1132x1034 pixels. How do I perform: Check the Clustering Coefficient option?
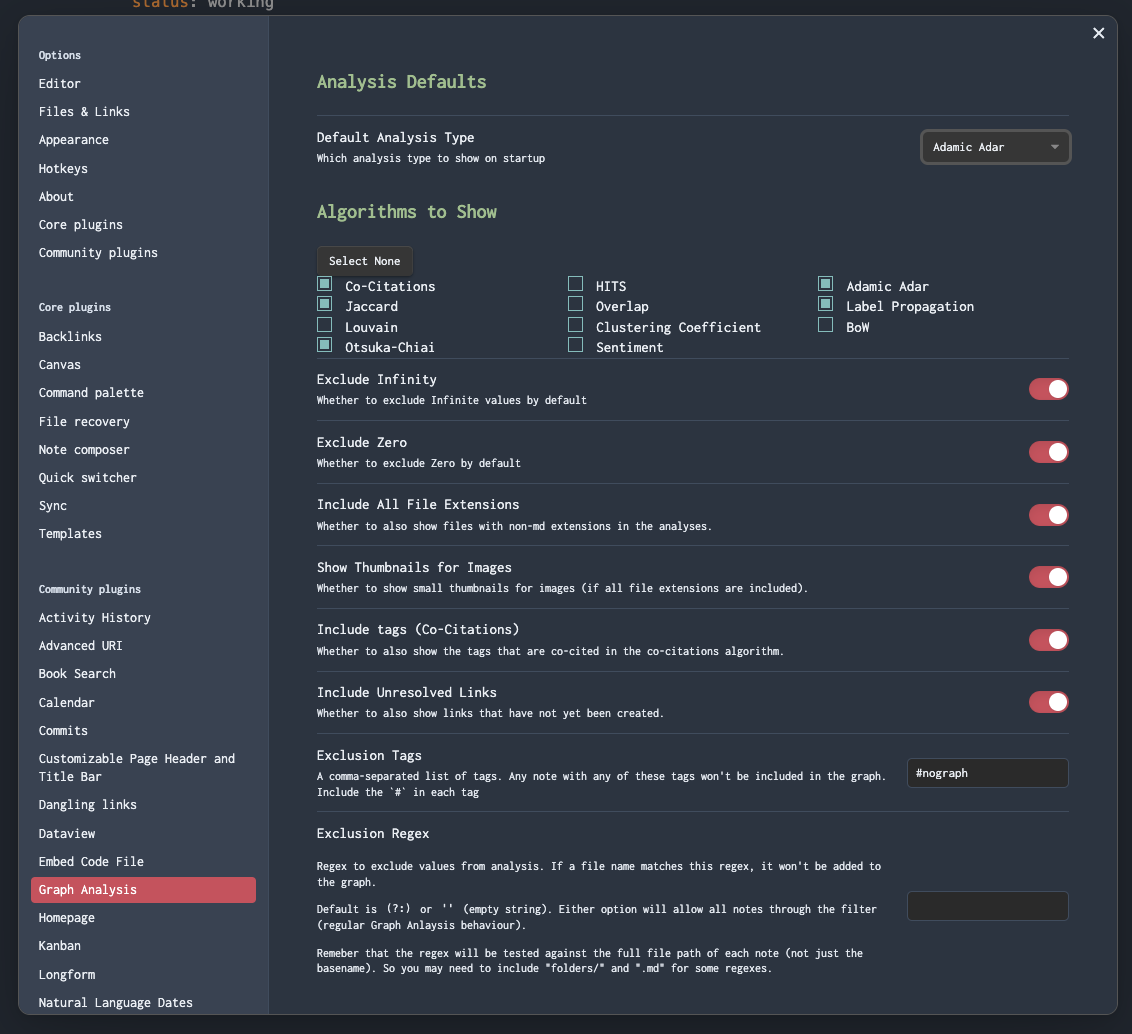[575, 324]
